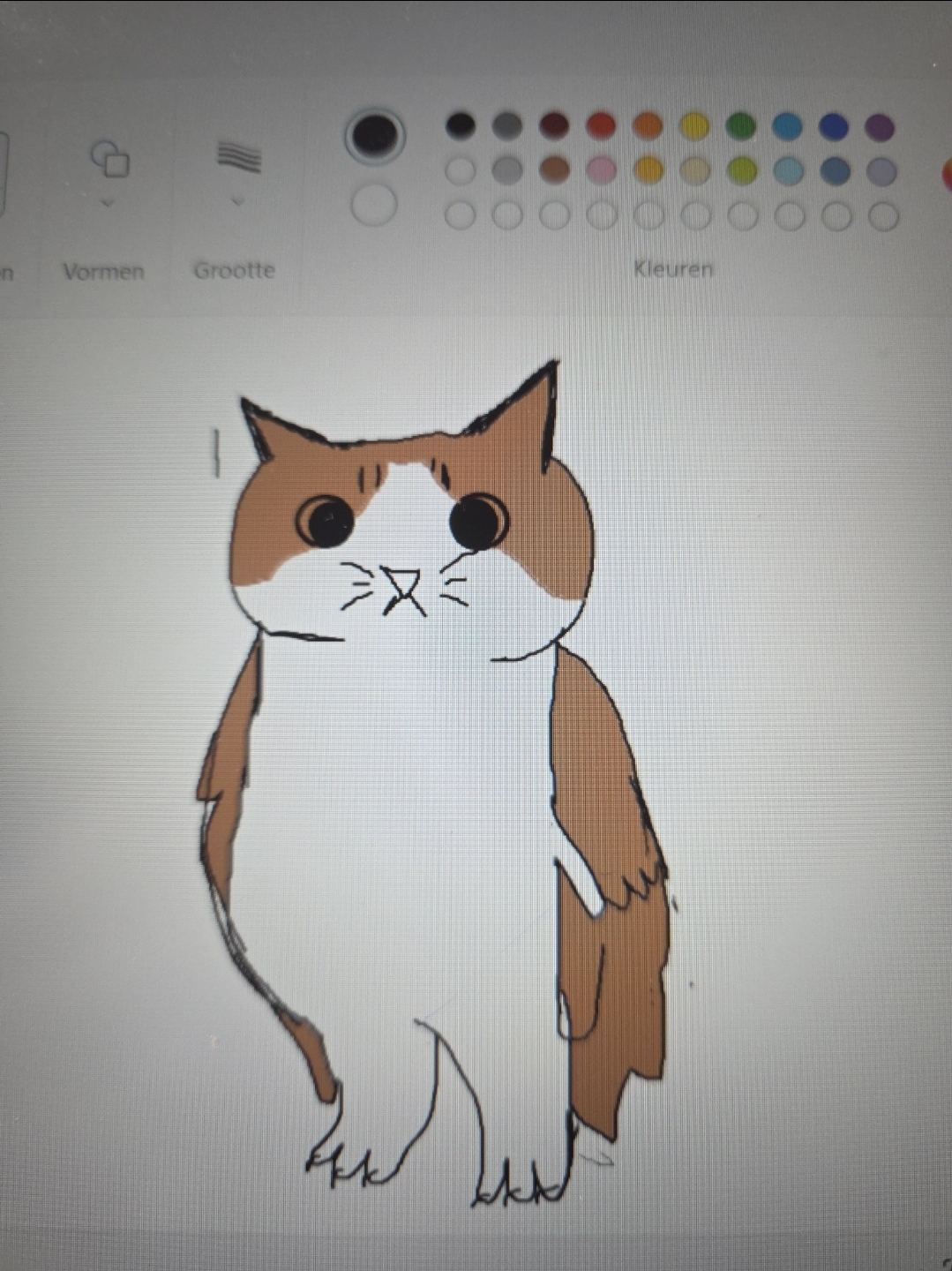
Task: Click the Grootte group label
Action: tap(234, 270)
